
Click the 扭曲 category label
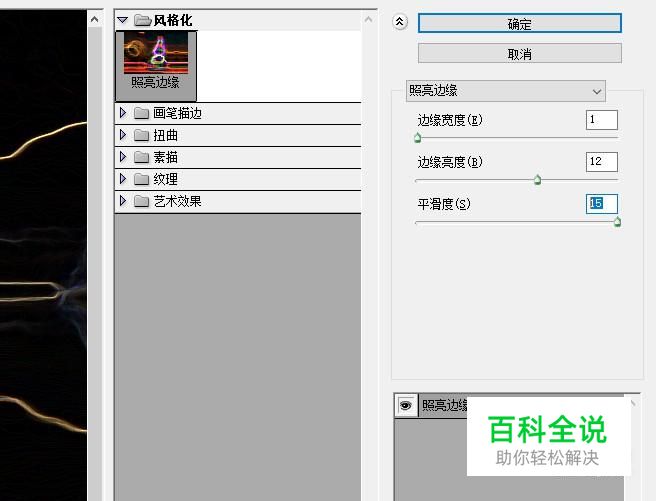tap(166, 135)
